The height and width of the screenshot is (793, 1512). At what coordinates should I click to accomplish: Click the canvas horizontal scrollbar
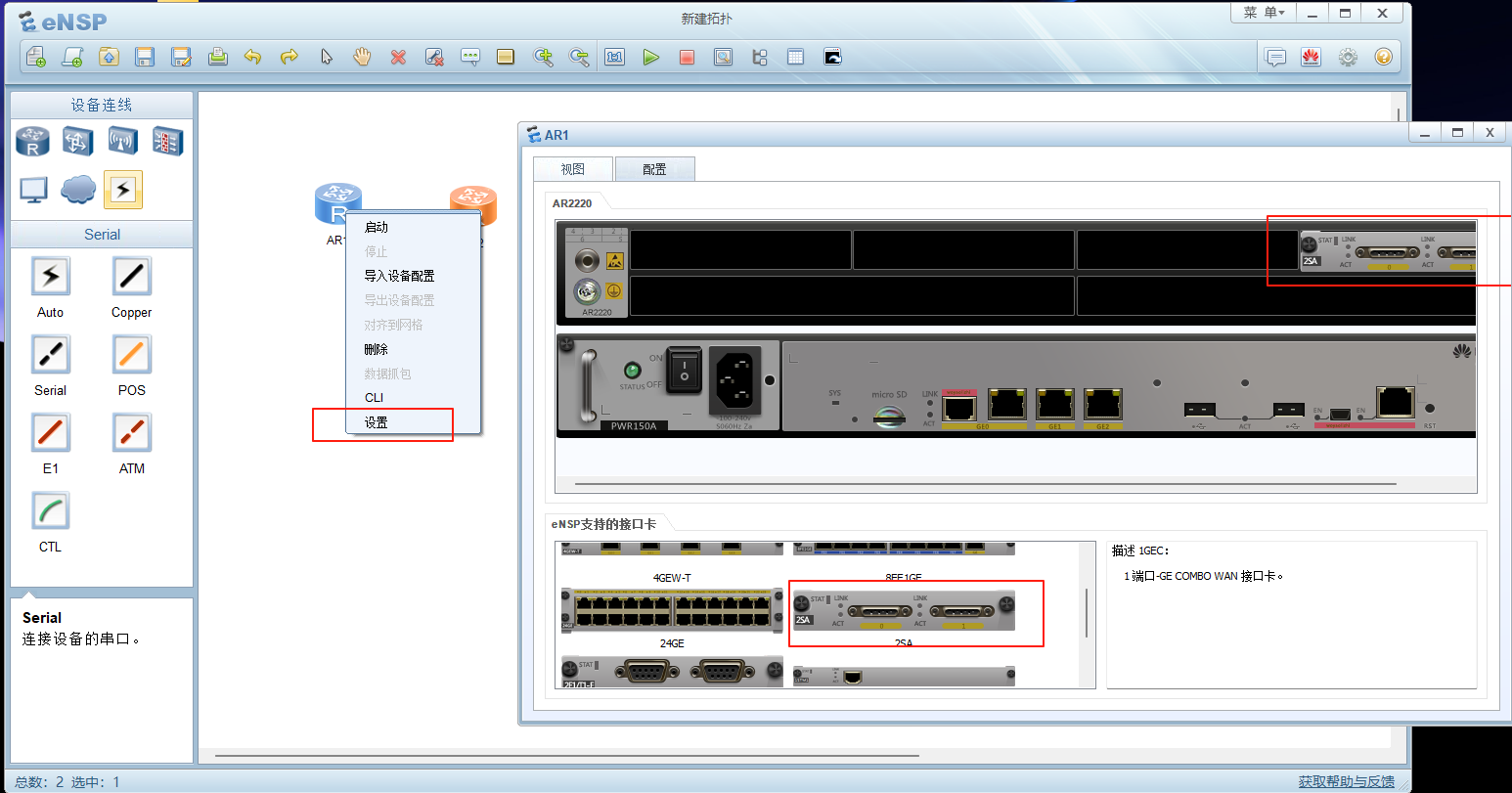pos(567,755)
